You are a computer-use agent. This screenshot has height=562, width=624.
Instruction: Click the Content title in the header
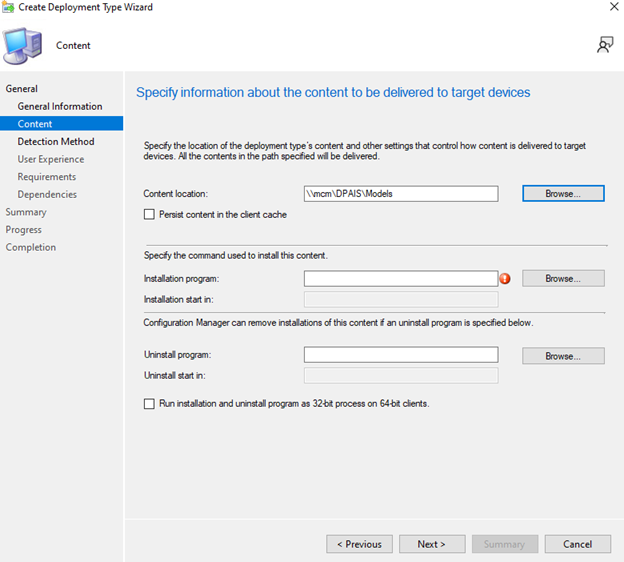point(73,45)
